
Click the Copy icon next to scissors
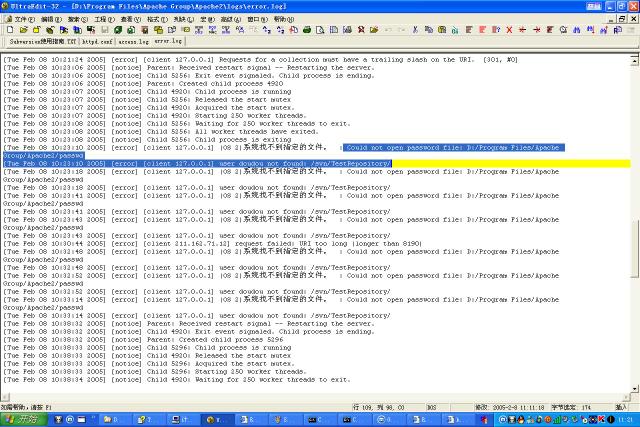[429, 30]
